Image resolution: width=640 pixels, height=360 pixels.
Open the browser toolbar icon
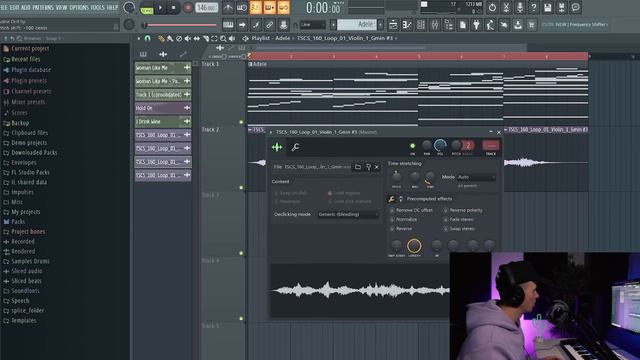(449, 25)
